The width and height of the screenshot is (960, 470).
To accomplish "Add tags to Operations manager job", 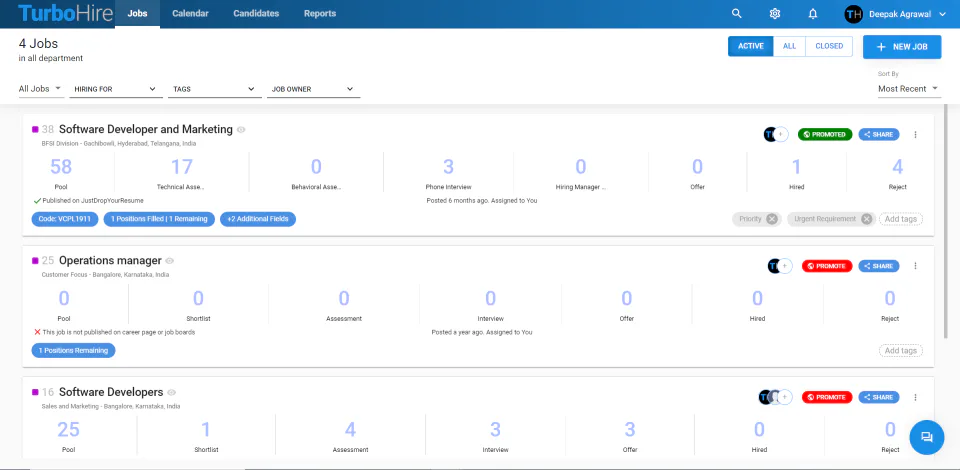I will (901, 351).
